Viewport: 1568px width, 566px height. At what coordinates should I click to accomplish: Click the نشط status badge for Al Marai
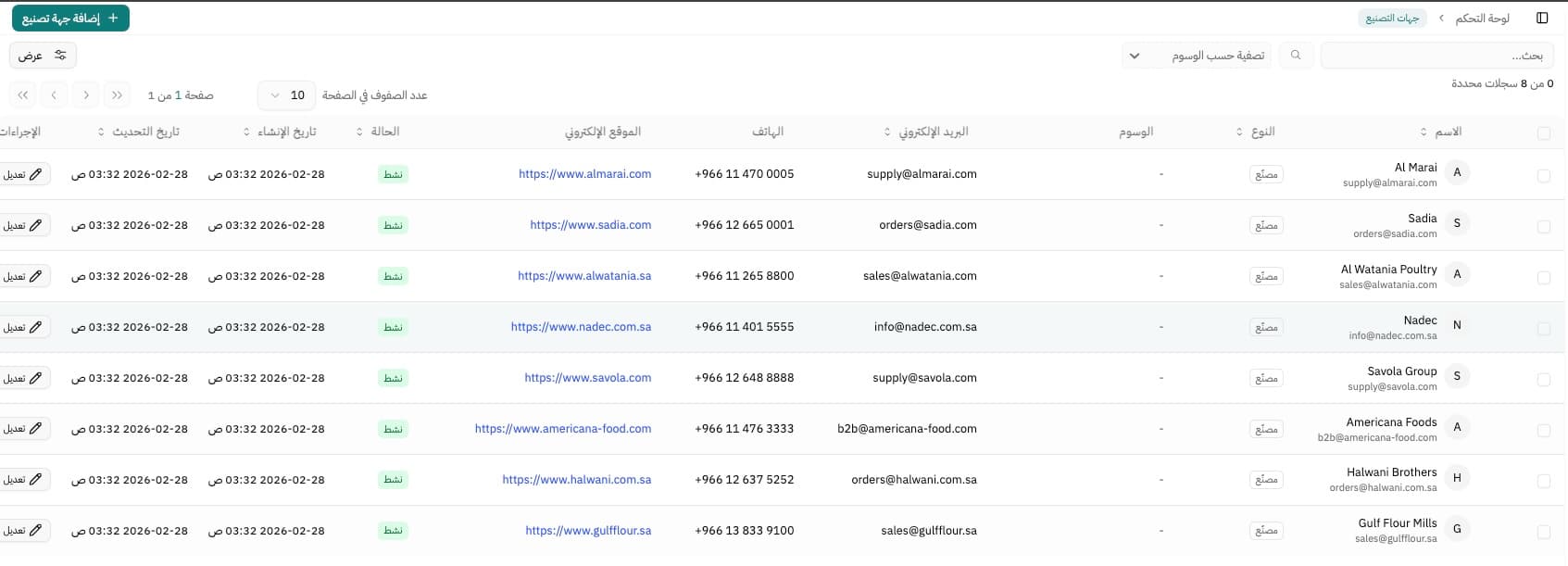[x=393, y=174]
